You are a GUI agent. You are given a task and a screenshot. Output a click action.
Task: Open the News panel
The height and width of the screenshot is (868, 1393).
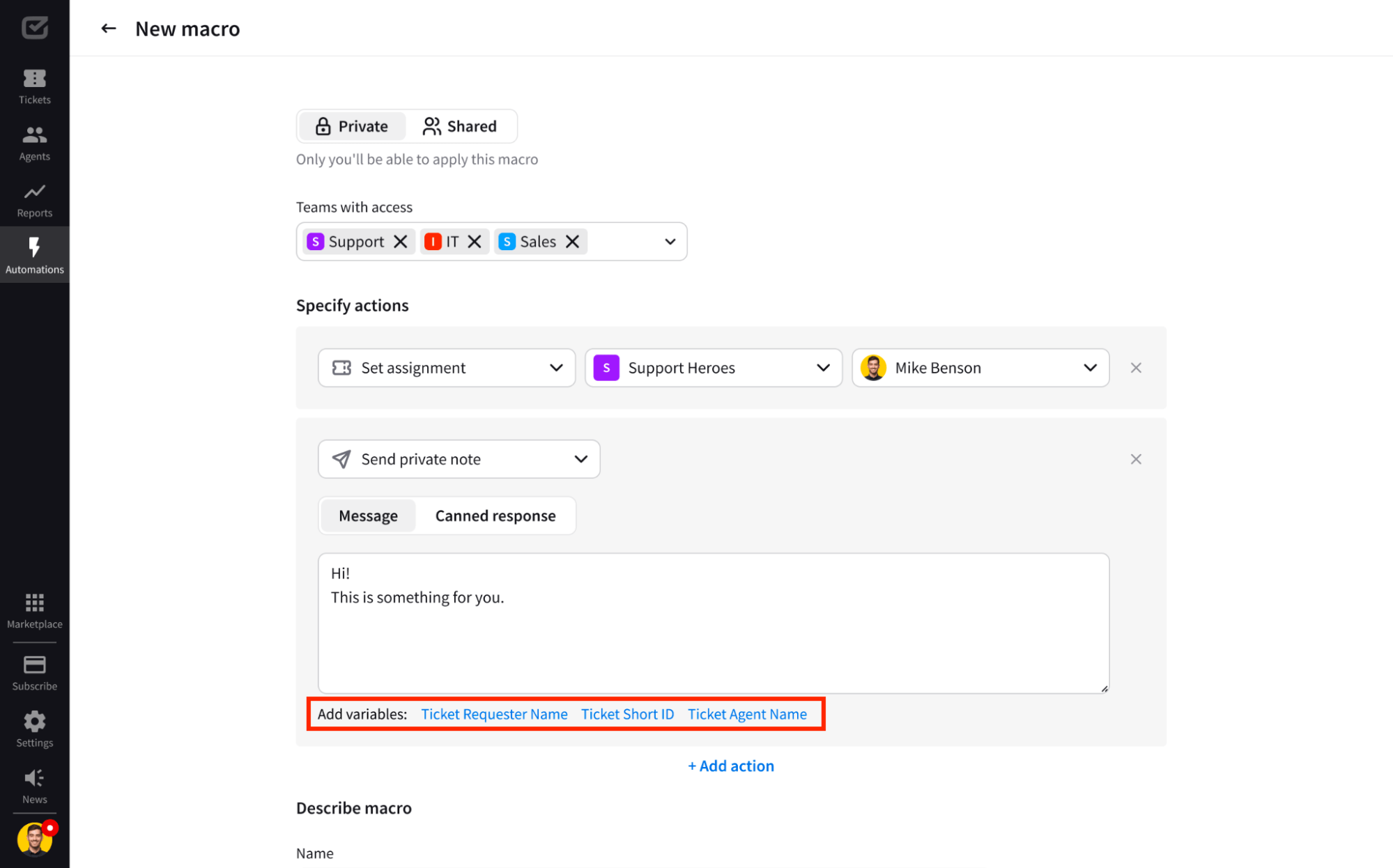coord(34,786)
